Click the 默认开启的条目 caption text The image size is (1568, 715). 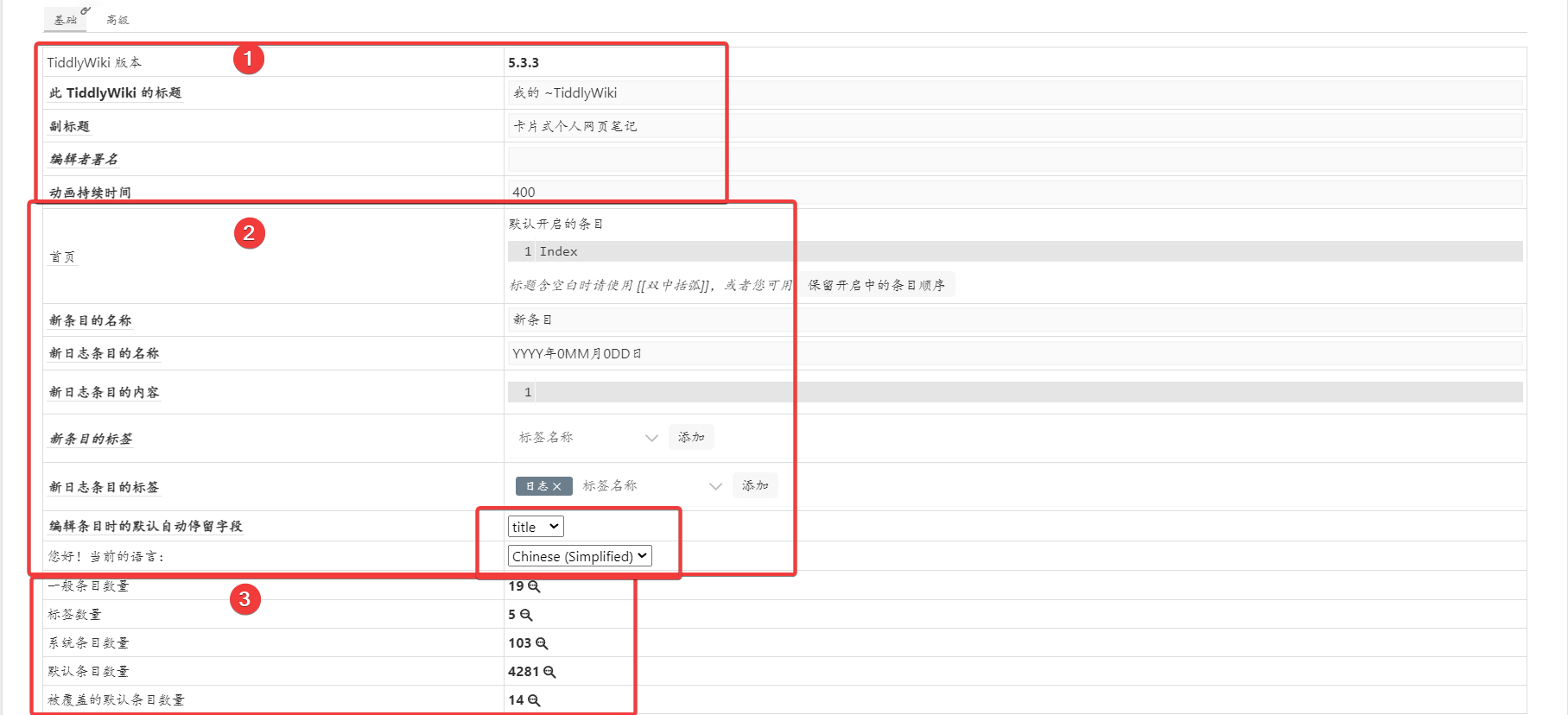[556, 224]
